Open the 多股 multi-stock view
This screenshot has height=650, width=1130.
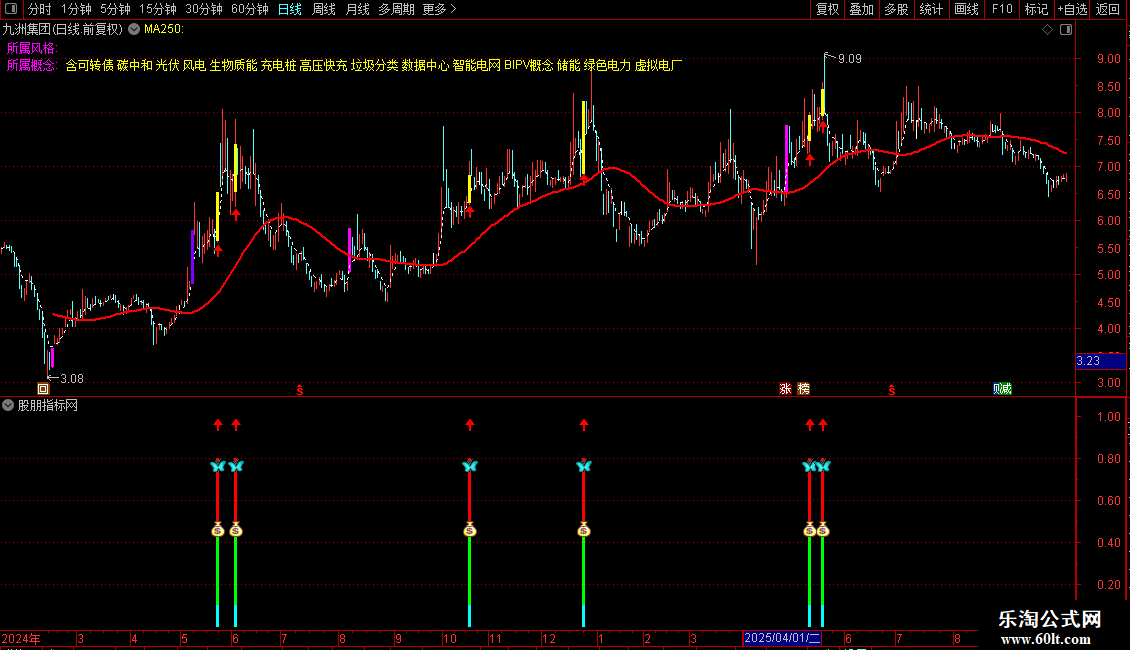(896, 9)
